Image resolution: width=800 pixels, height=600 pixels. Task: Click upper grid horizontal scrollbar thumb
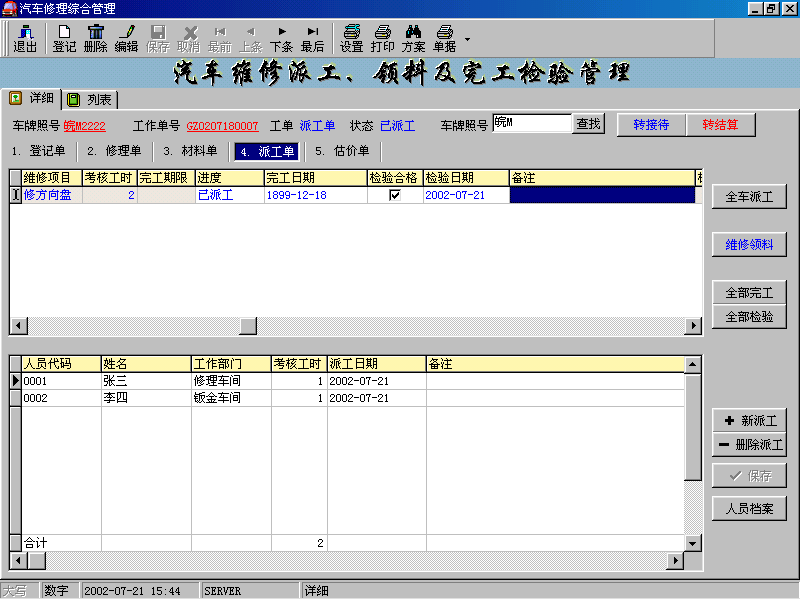click(248, 326)
